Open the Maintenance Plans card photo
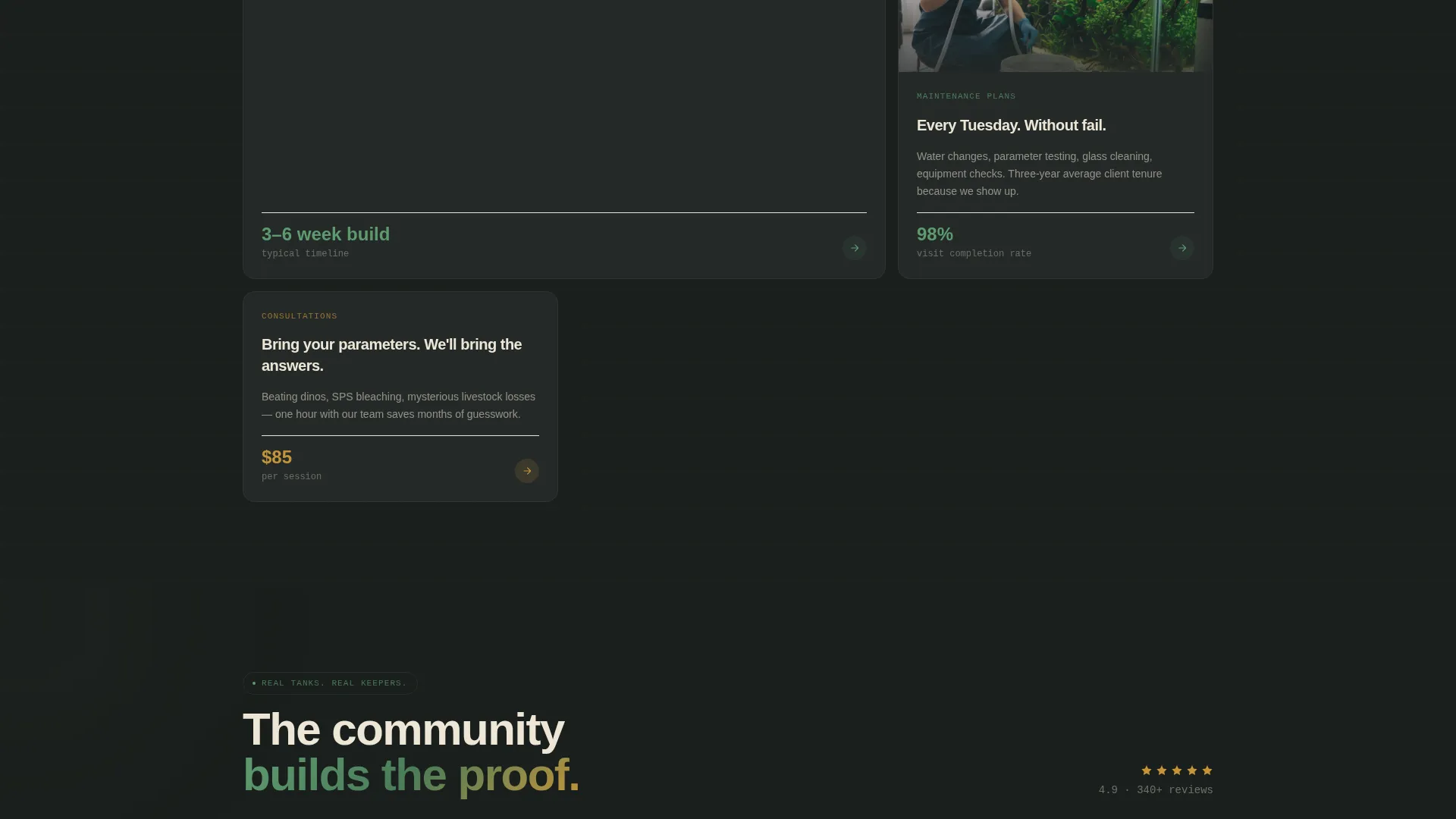The image size is (1456, 819). 1055,36
